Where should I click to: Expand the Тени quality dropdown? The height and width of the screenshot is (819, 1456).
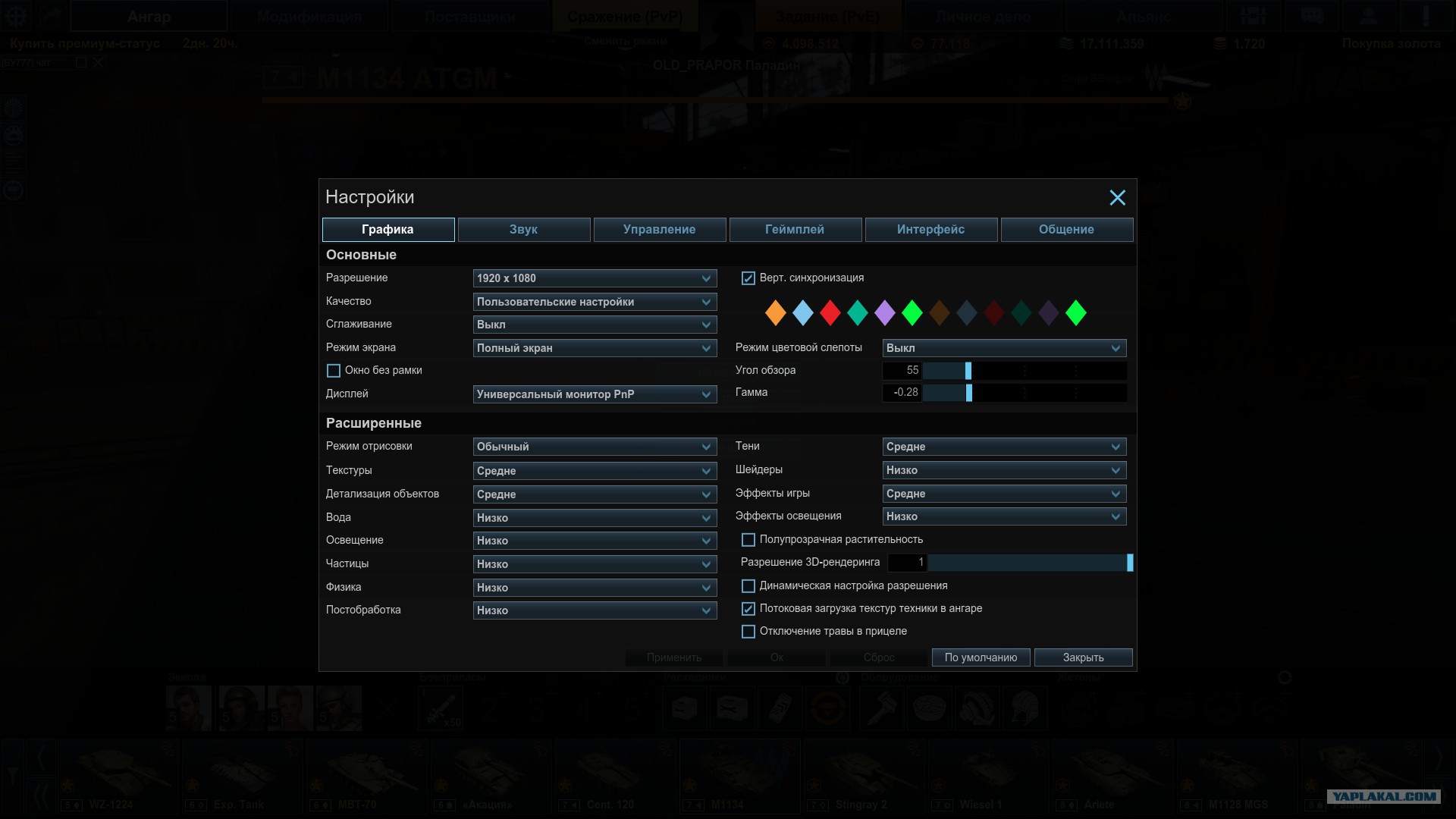click(1005, 447)
